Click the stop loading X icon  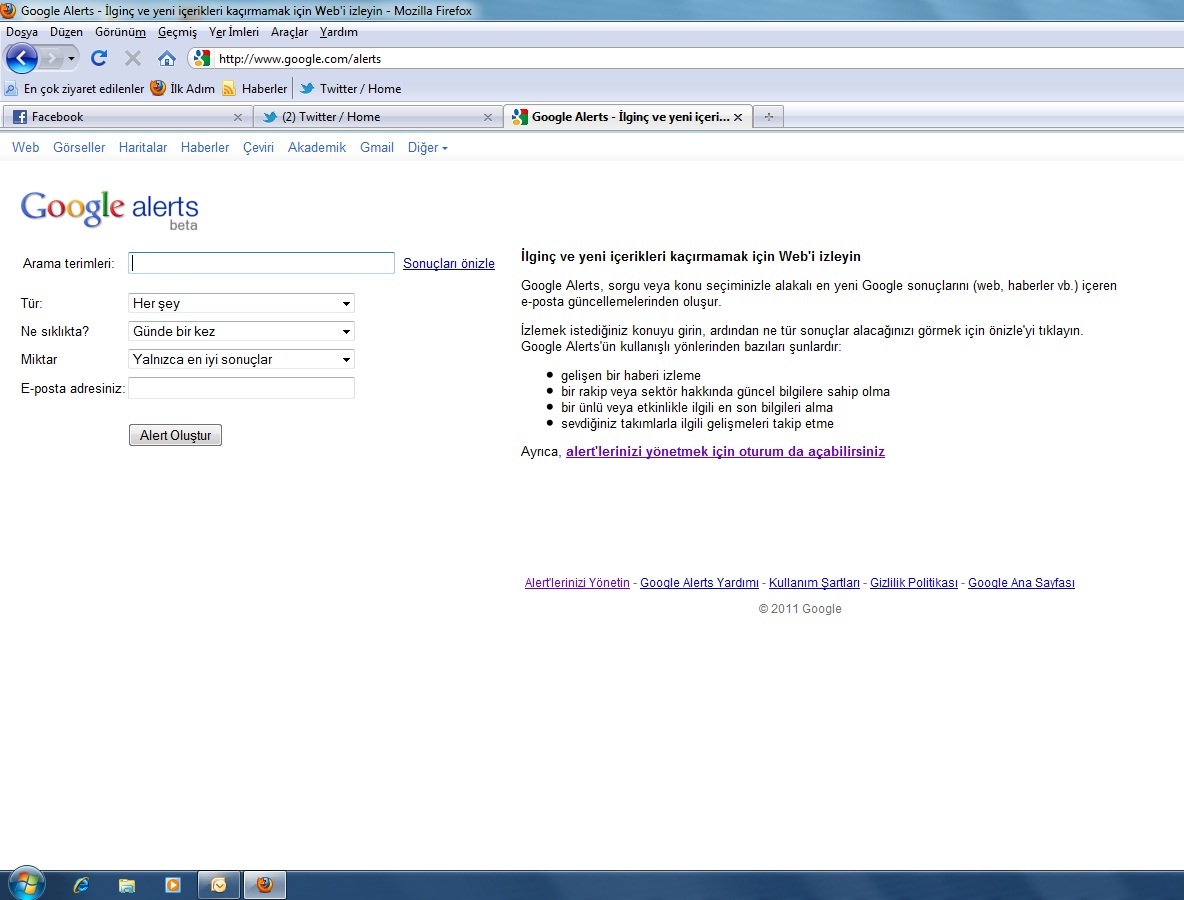[133, 58]
